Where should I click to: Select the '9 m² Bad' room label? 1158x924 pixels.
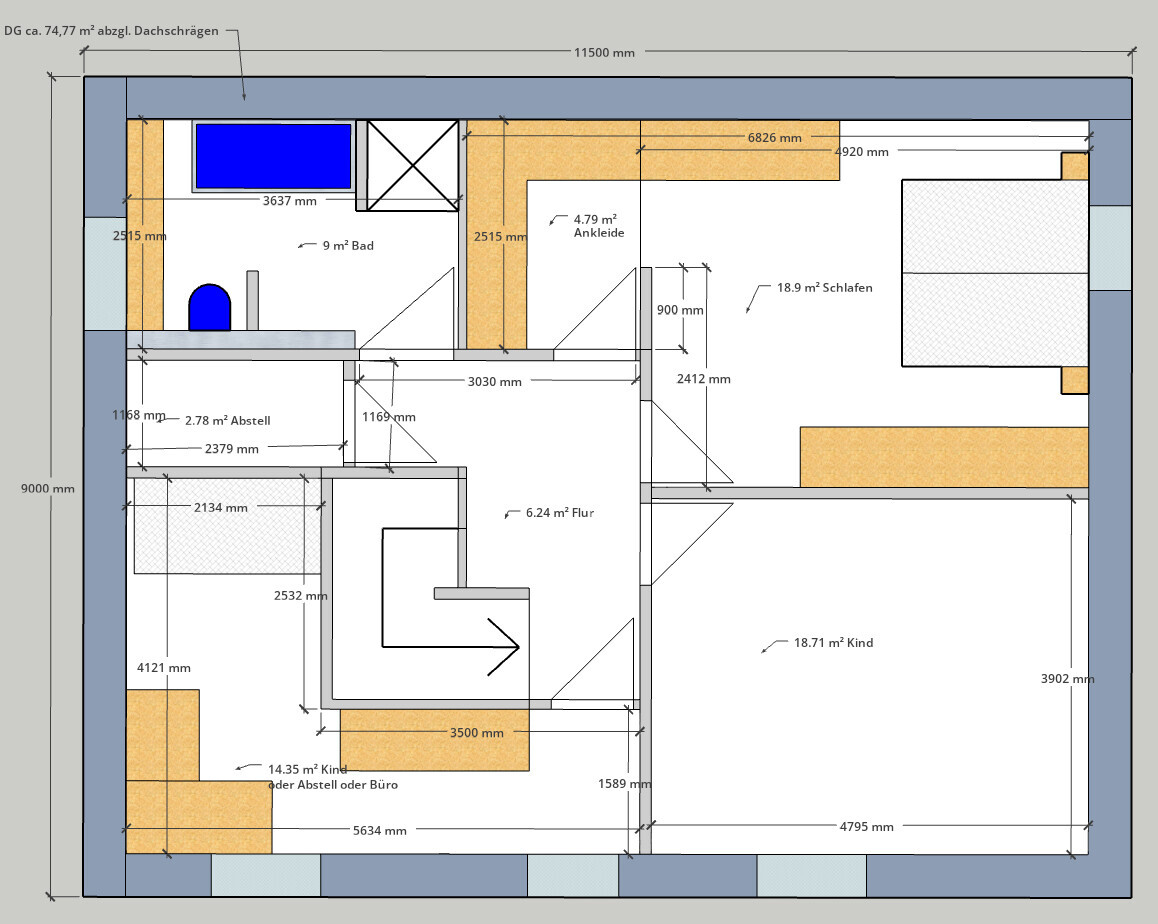[347, 245]
